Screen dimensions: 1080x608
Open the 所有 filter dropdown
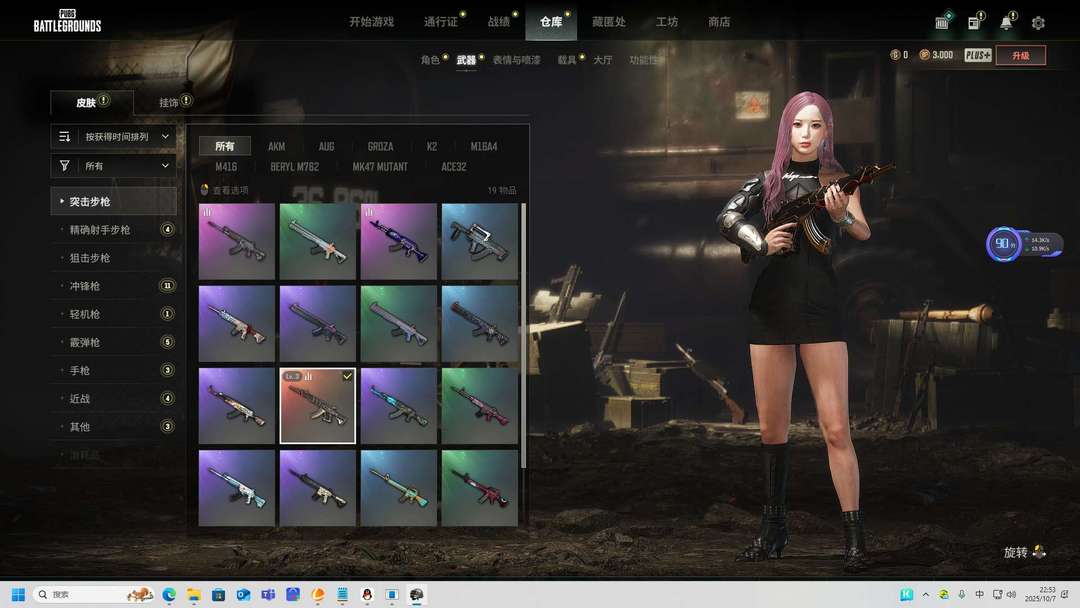[114, 165]
